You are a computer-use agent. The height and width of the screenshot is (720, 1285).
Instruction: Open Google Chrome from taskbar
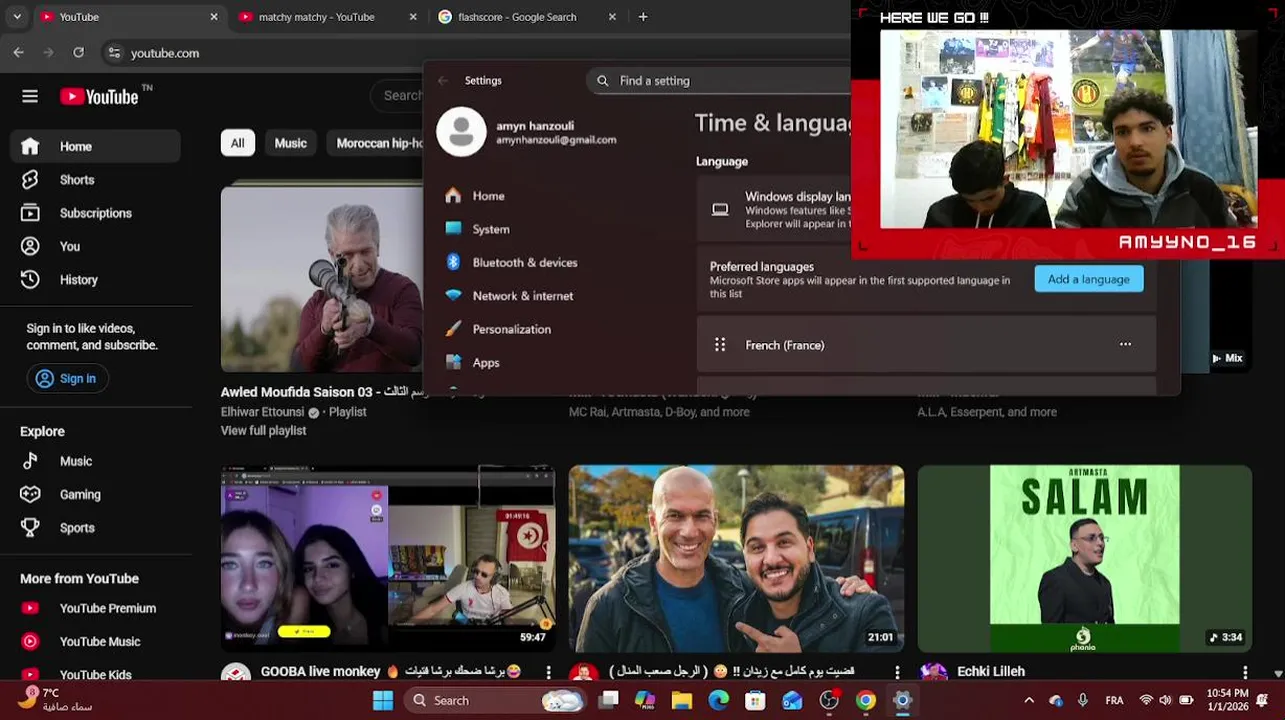coord(866,701)
